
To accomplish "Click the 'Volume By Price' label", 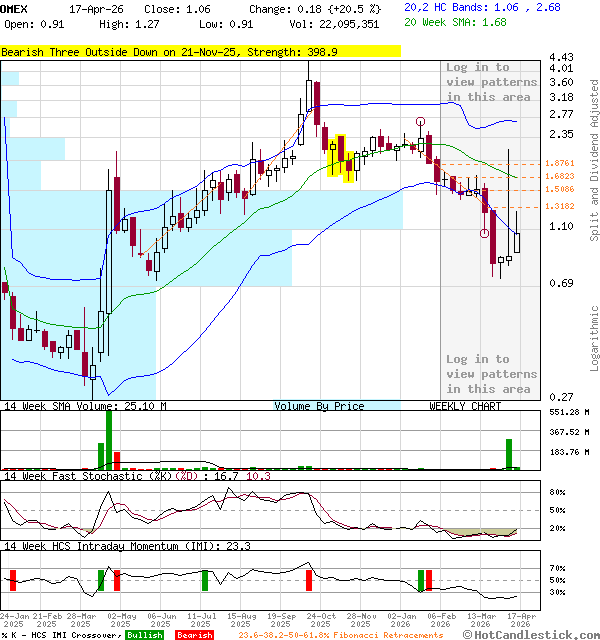I will tap(319, 406).
